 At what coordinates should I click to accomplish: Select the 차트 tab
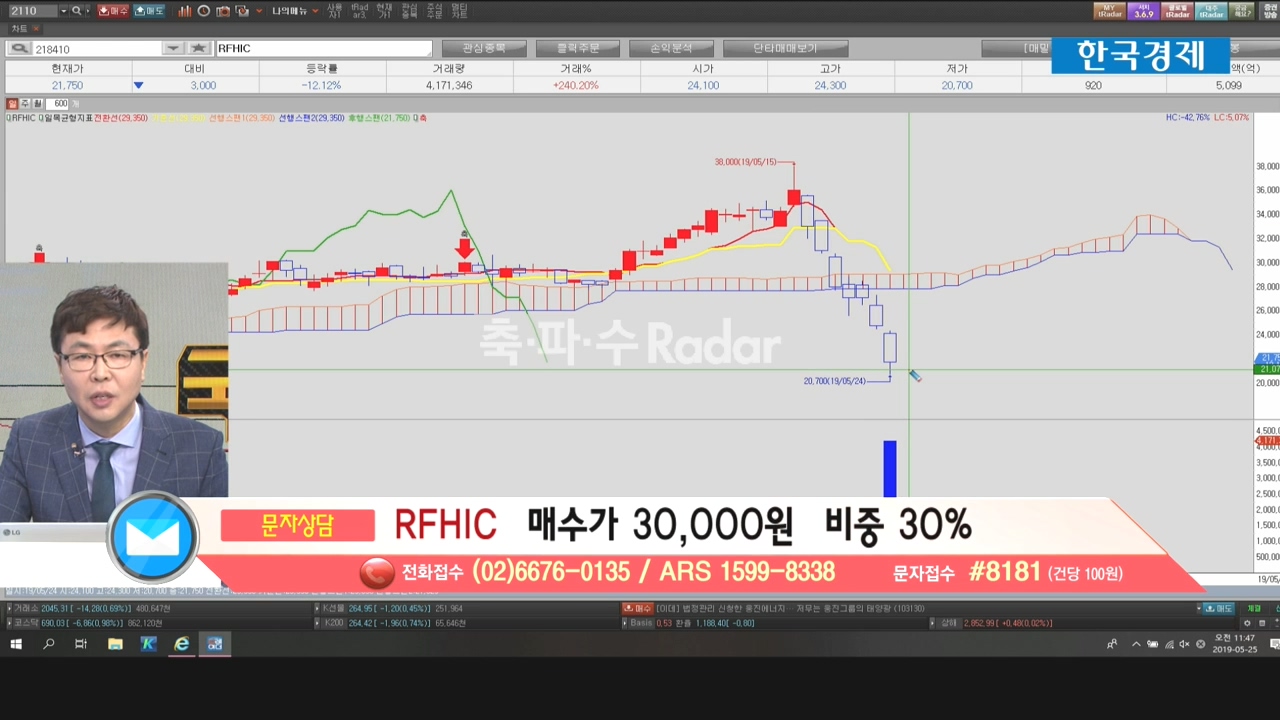(x=20, y=29)
